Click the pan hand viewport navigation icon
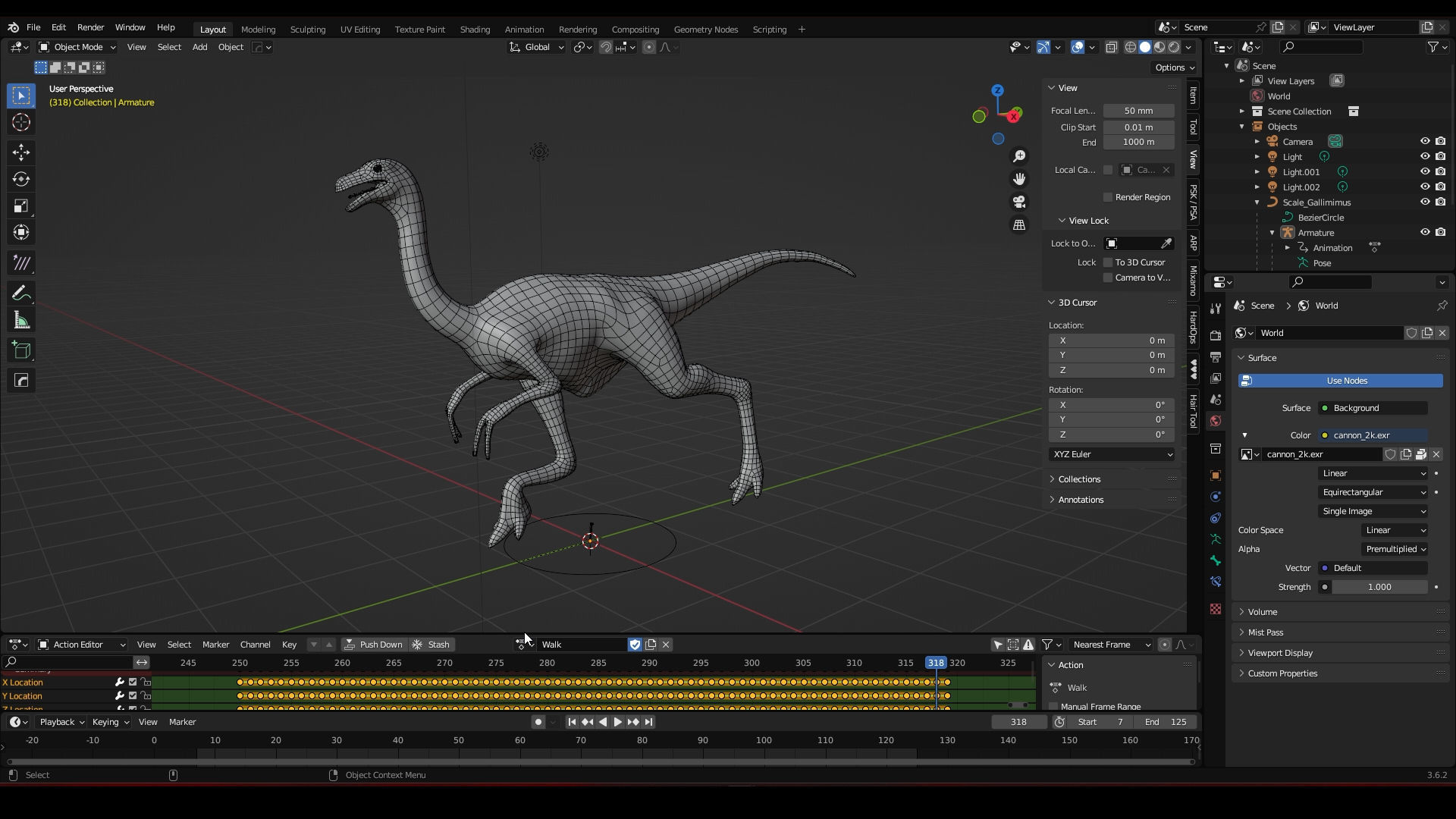This screenshot has width=1456, height=819. pyautogui.click(x=1019, y=179)
